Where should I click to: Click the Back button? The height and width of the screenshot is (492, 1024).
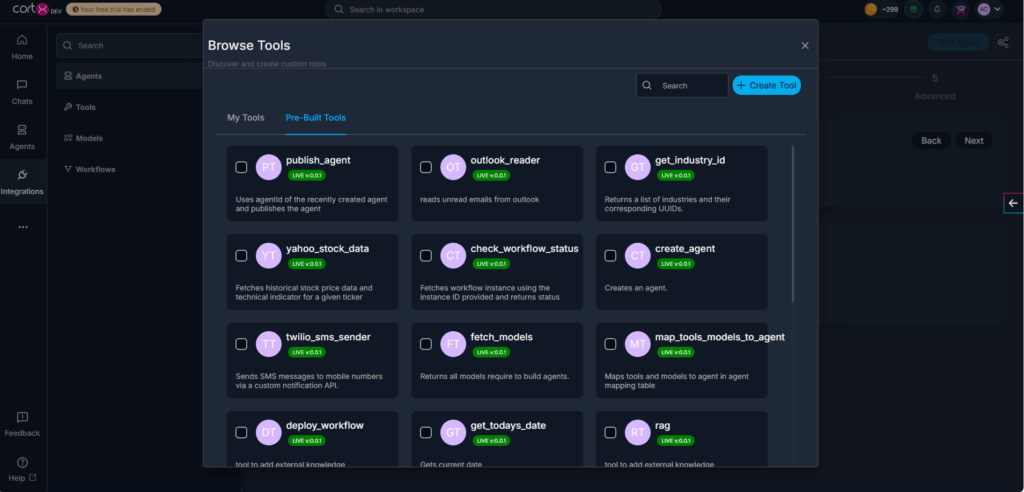[x=931, y=140]
